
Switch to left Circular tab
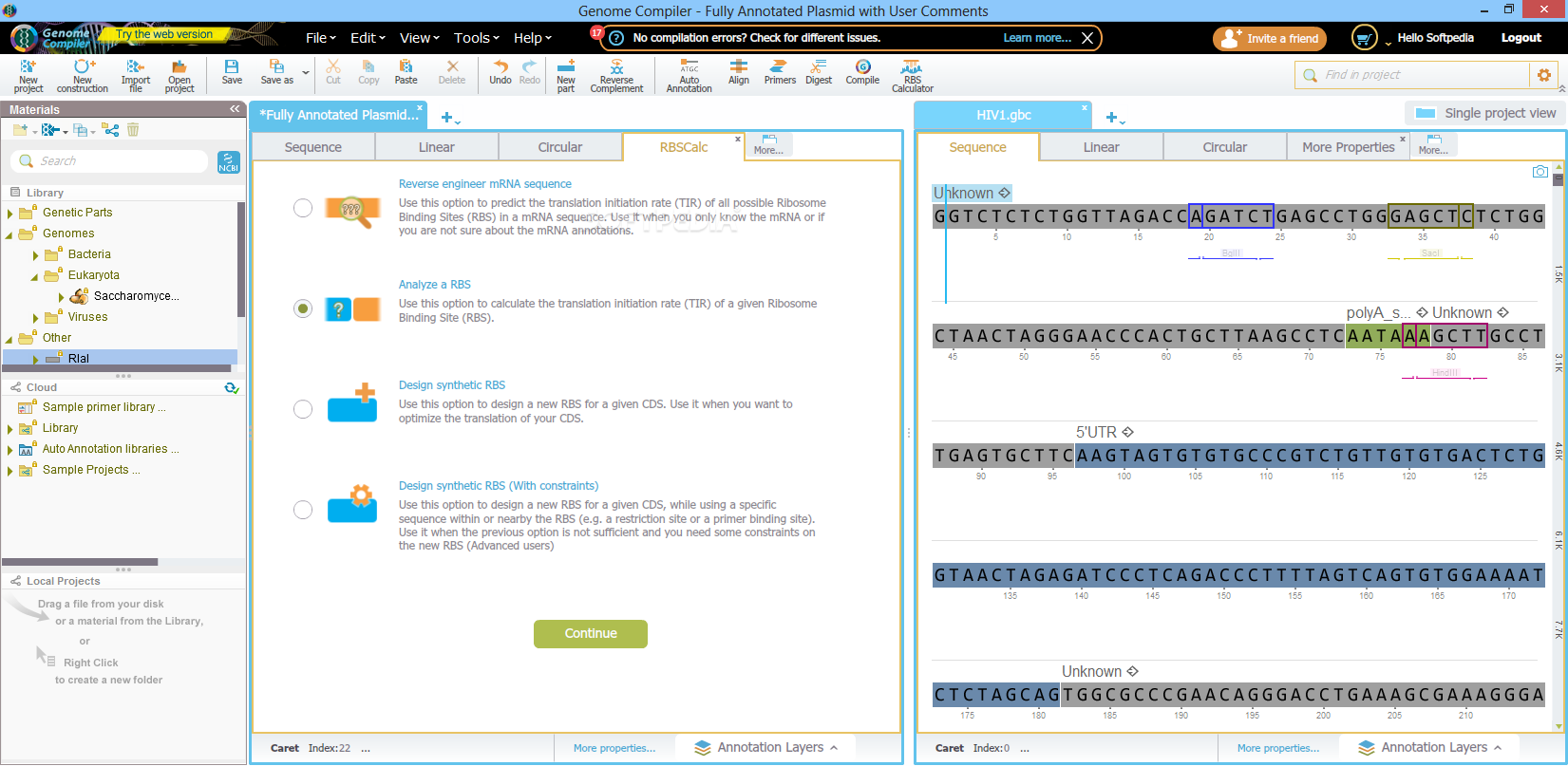tap(560, 147)
